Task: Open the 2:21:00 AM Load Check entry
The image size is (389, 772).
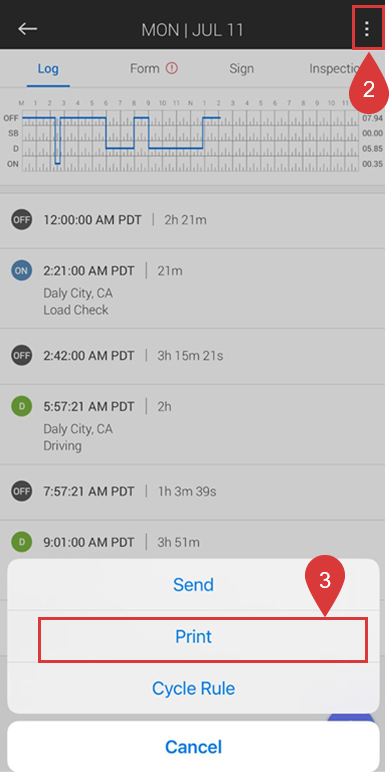Action: coord(192,289)
